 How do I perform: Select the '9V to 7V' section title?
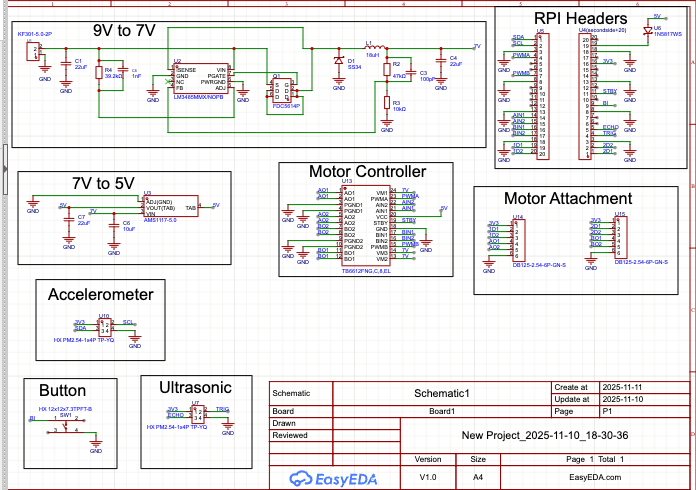pyautogui.click(x=123, y=30)
